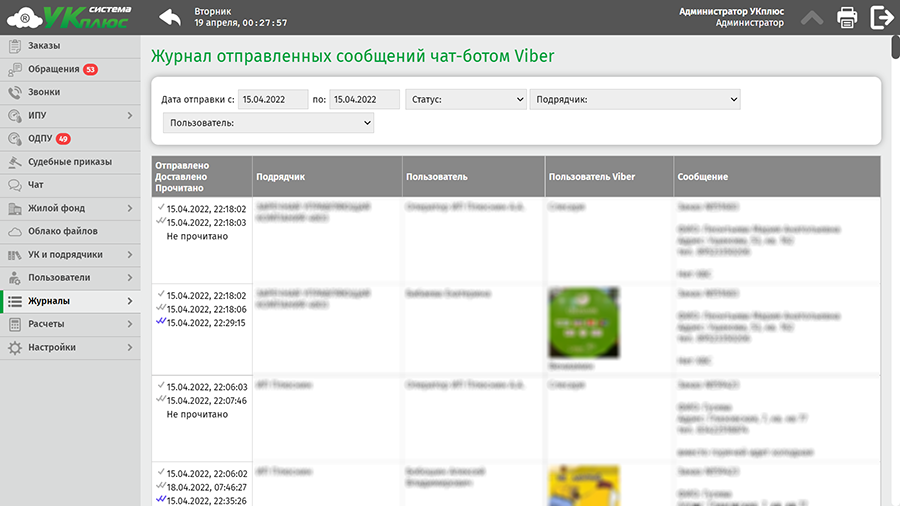Click the Сообщение column header

pos(777,177)
